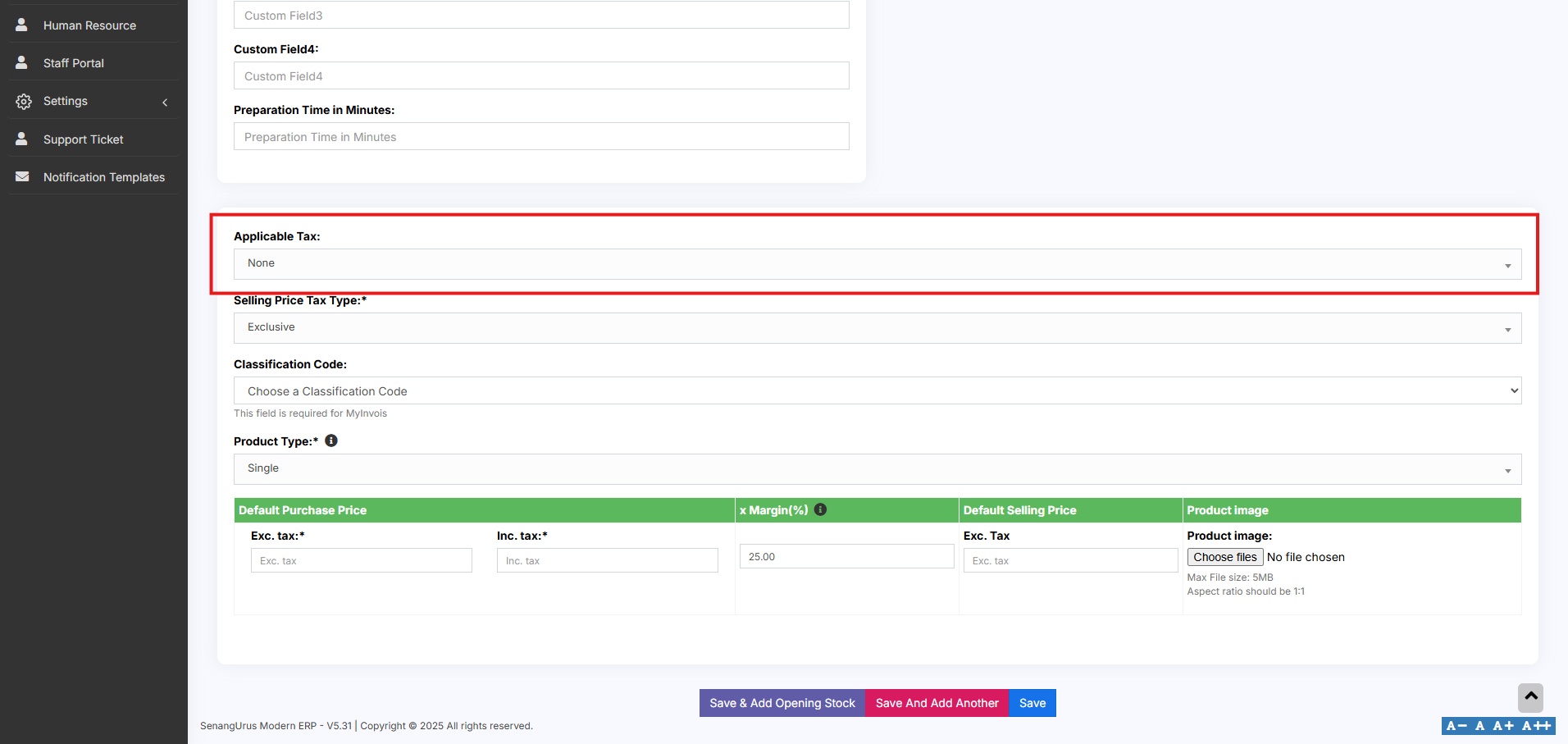
Task: Click the Settings gear icon
Action: [x=24, y=101]
